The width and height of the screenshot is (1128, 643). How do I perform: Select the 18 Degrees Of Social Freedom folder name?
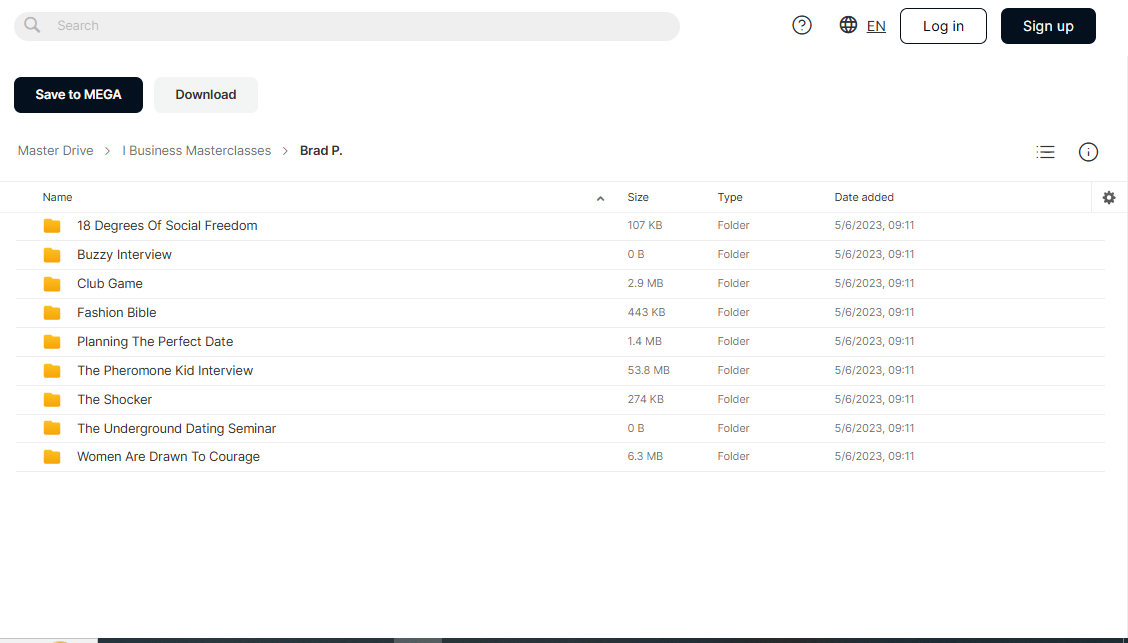tap(167, 226)
